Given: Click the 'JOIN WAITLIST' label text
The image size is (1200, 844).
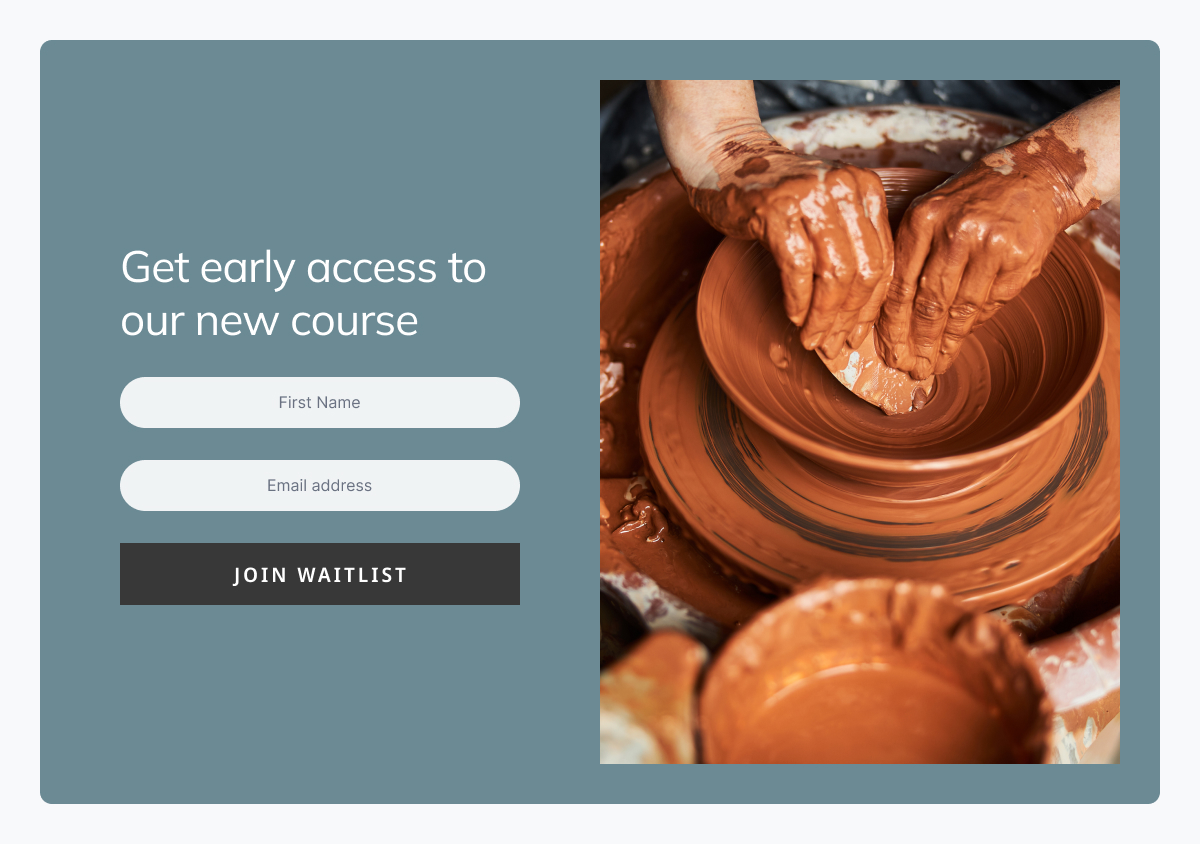Looking at the screenshot, I should [x=320, y=575].
